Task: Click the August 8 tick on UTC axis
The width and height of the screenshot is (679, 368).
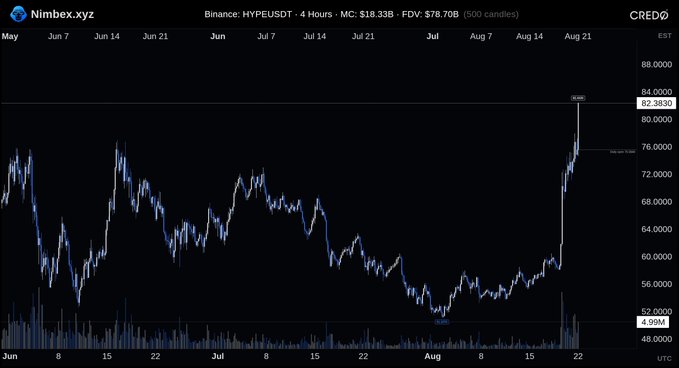Action: 481,356
